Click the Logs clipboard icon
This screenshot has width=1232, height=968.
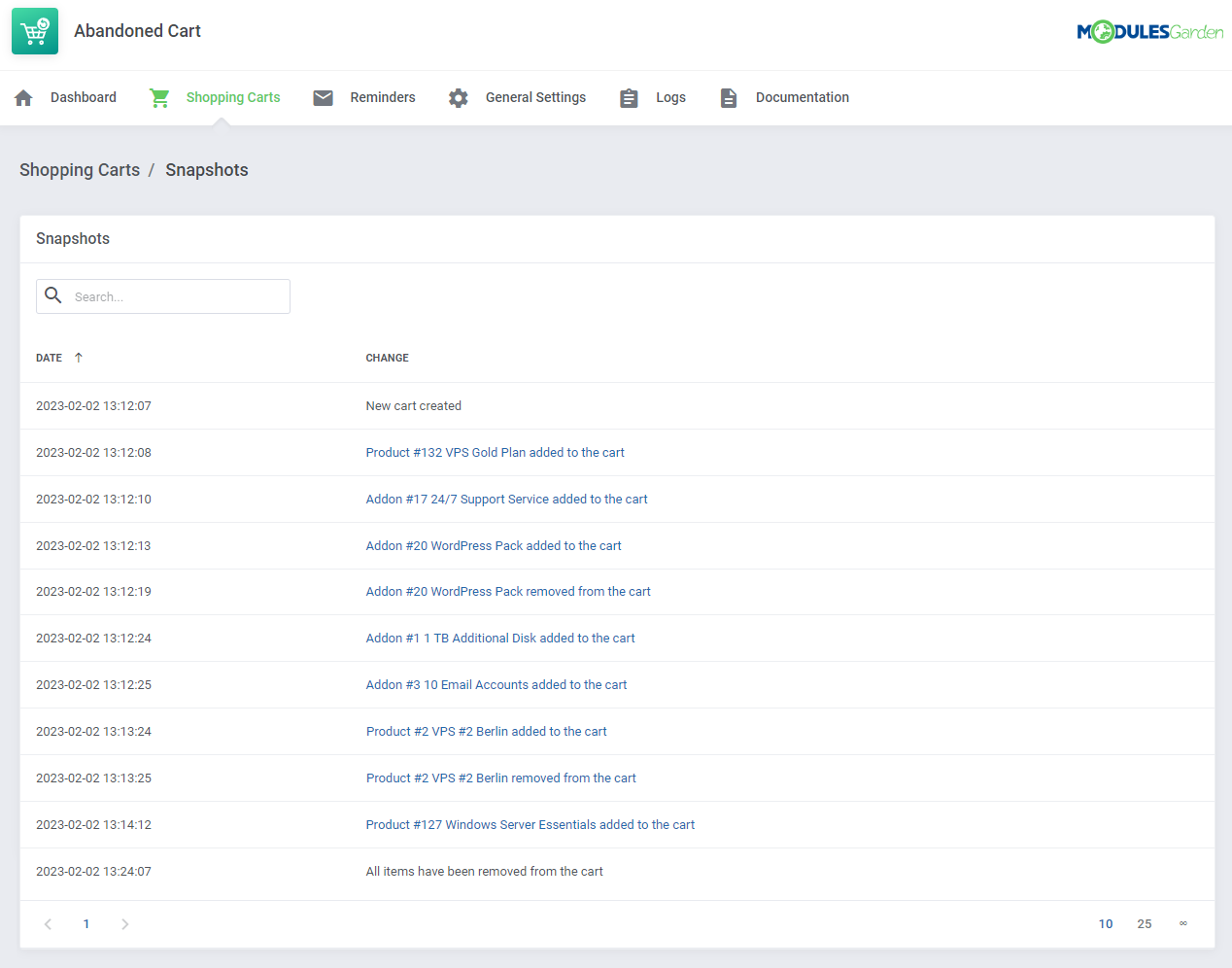click(629, 98)
